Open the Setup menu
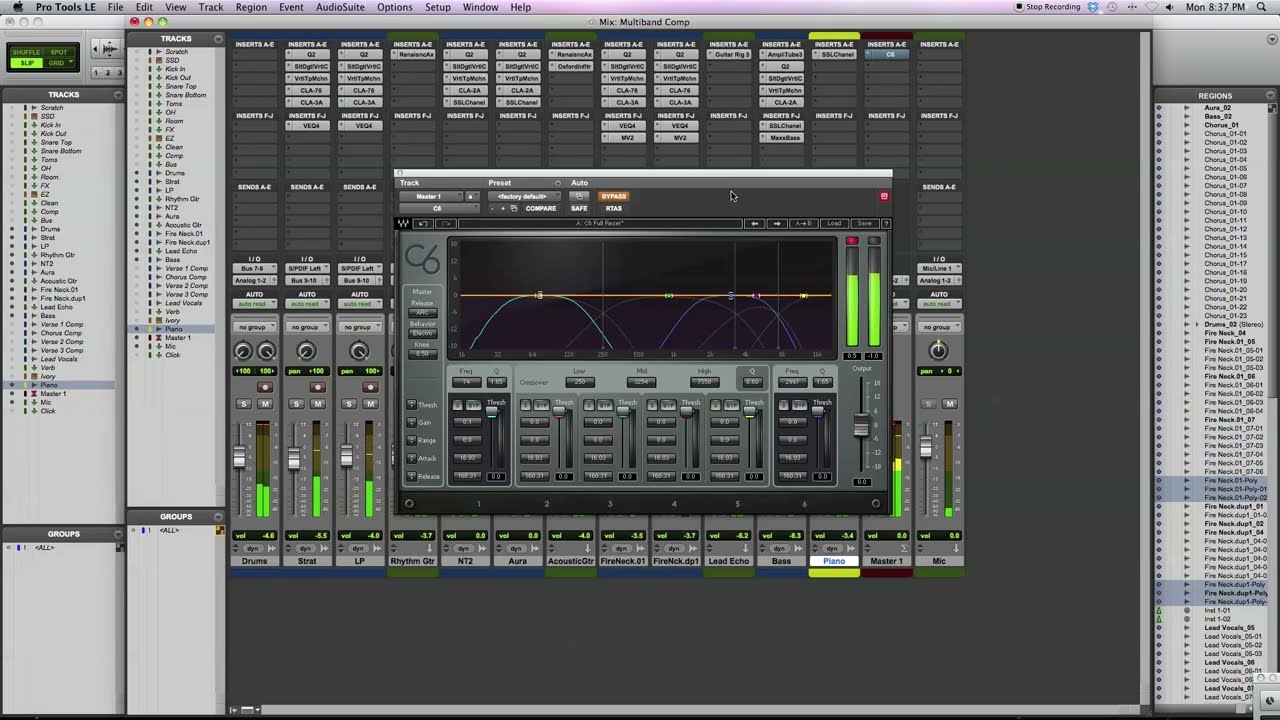 tap(438, 7)
